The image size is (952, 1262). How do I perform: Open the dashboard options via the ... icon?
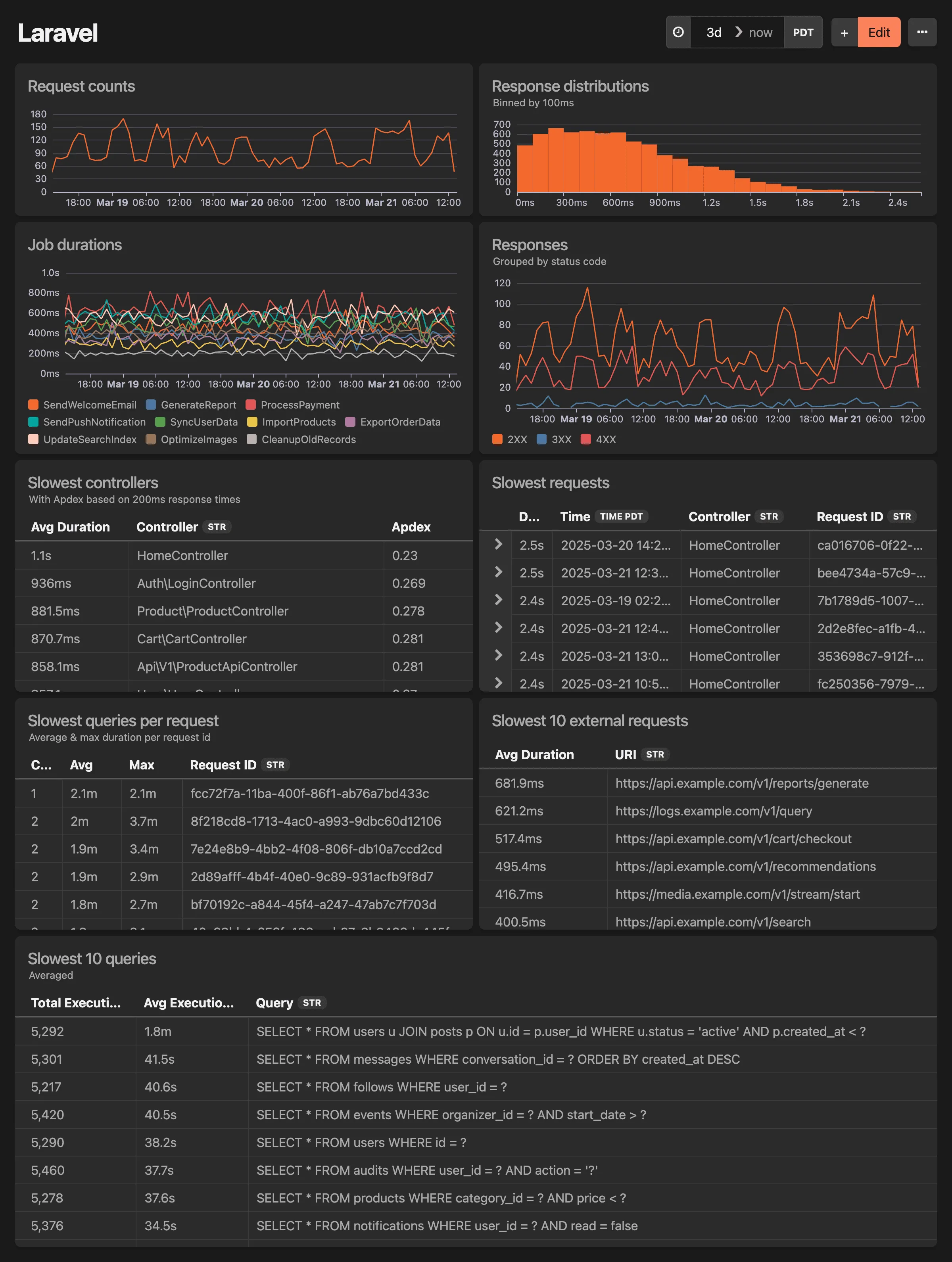(922, 33)
